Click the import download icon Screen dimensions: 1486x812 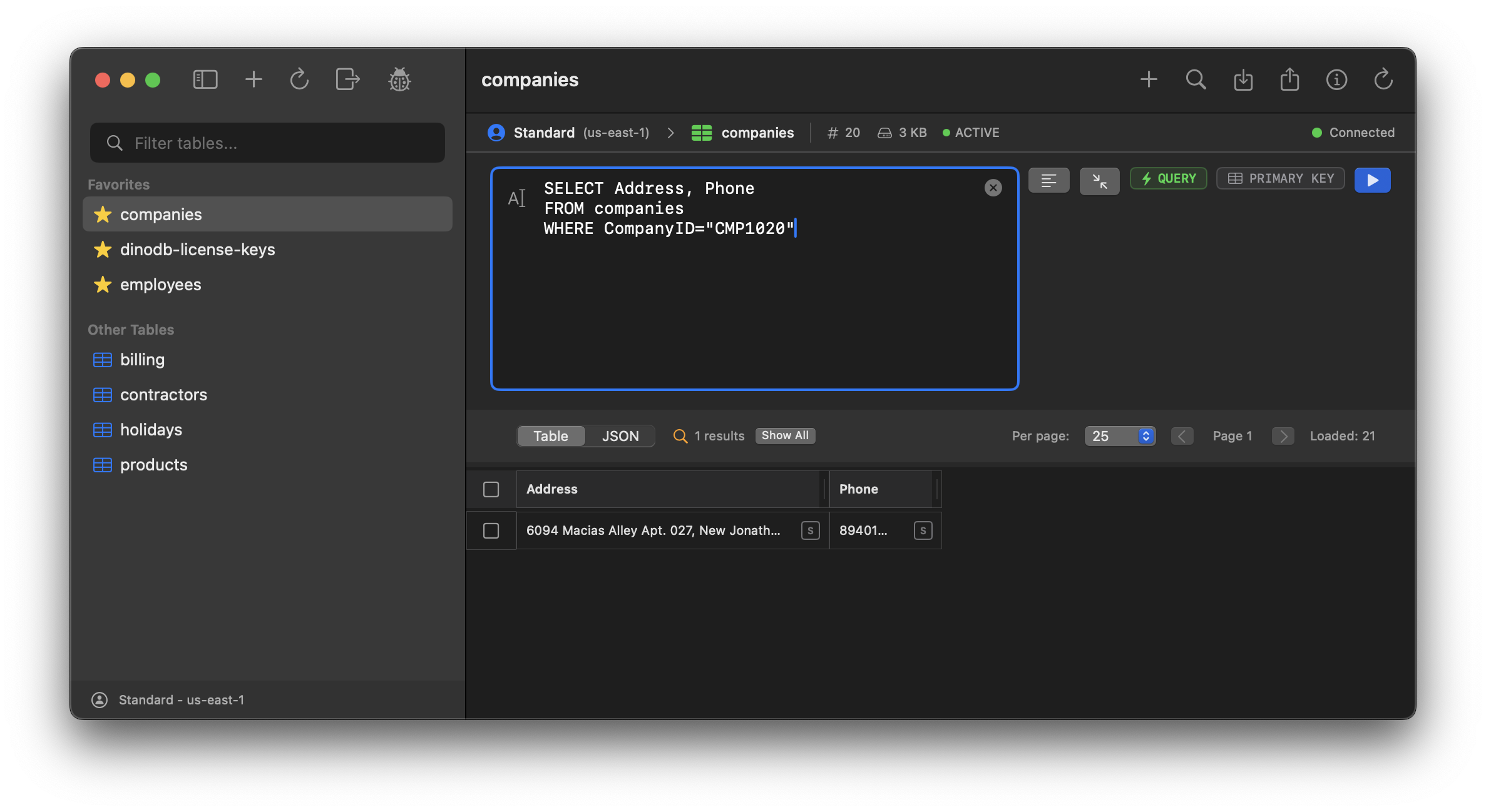[1243, 80]
